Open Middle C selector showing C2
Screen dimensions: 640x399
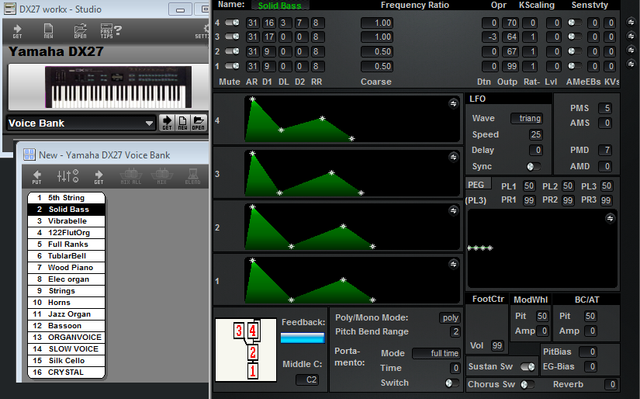[307, 380]
